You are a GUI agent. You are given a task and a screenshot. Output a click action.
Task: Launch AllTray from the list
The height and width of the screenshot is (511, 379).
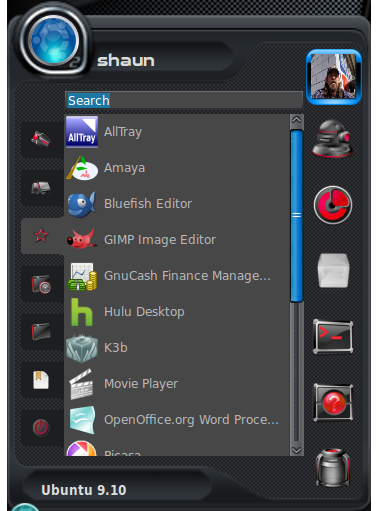177,132
